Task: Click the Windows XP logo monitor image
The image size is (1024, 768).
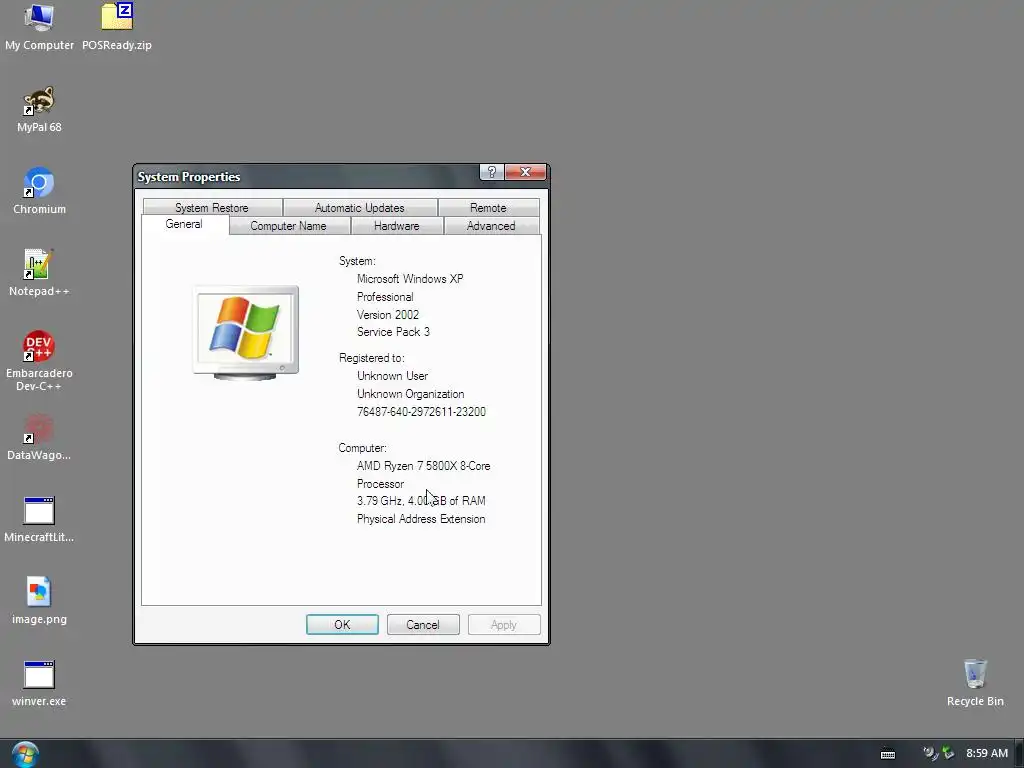Action: [x=246, y=332]
